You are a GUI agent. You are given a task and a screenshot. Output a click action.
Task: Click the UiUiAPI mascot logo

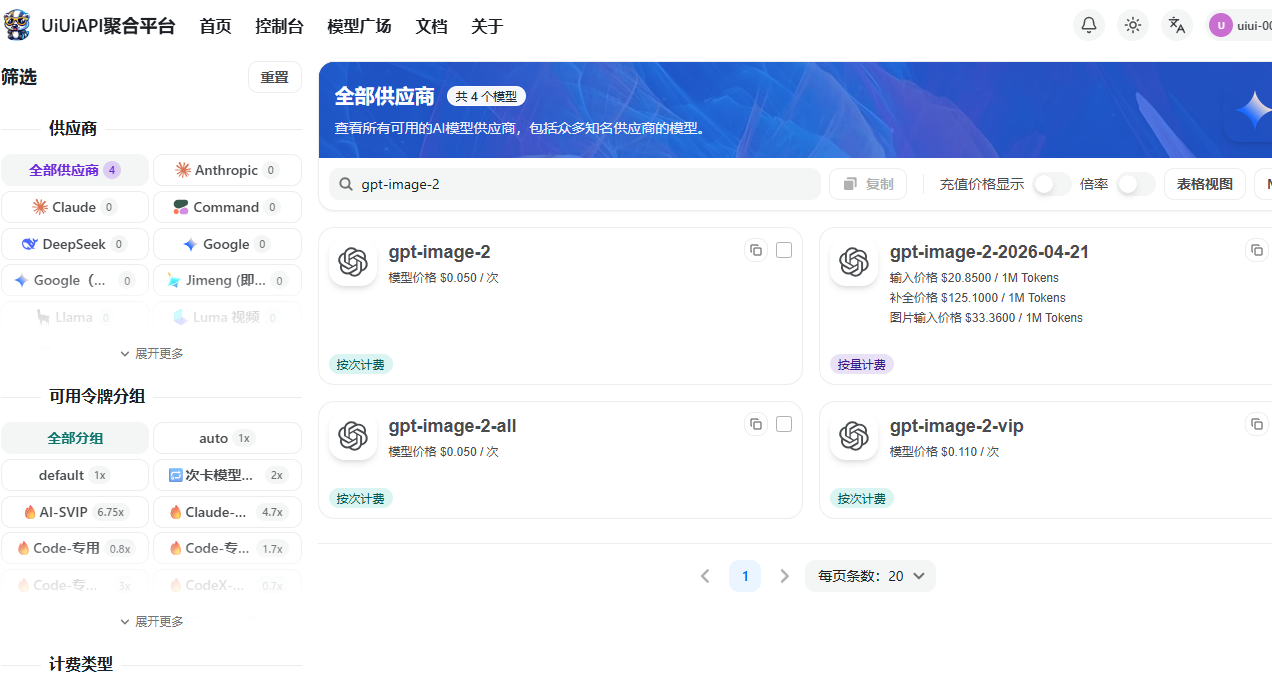point(17,26)
